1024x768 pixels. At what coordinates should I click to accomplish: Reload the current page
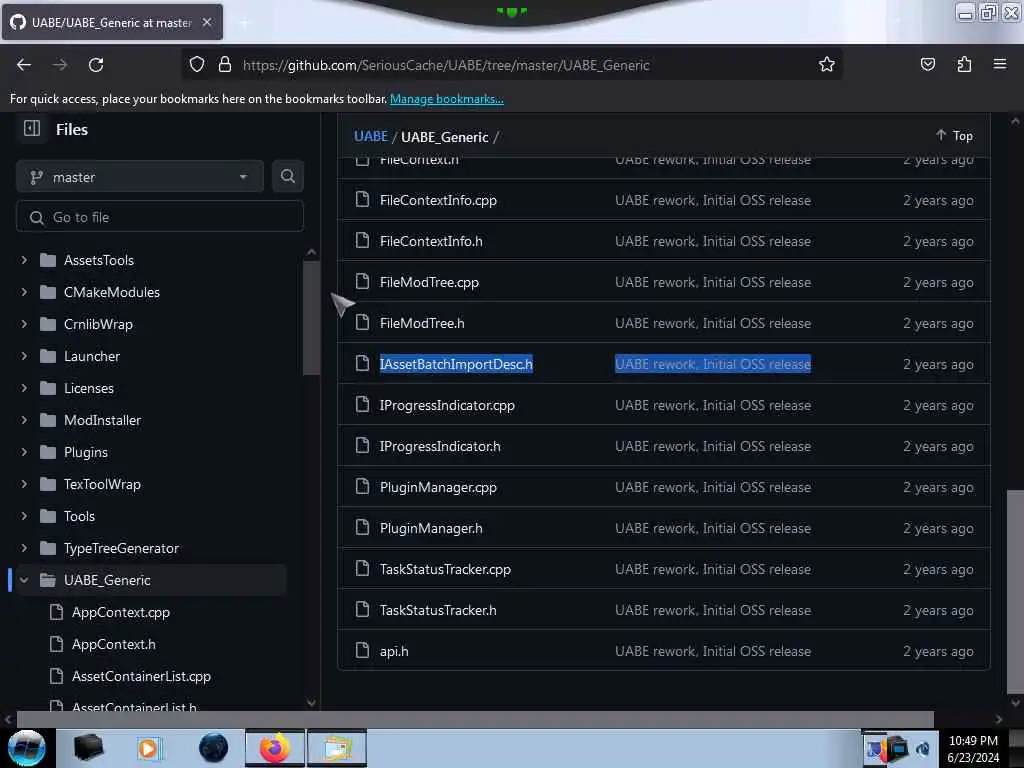(x=96, y=65)
